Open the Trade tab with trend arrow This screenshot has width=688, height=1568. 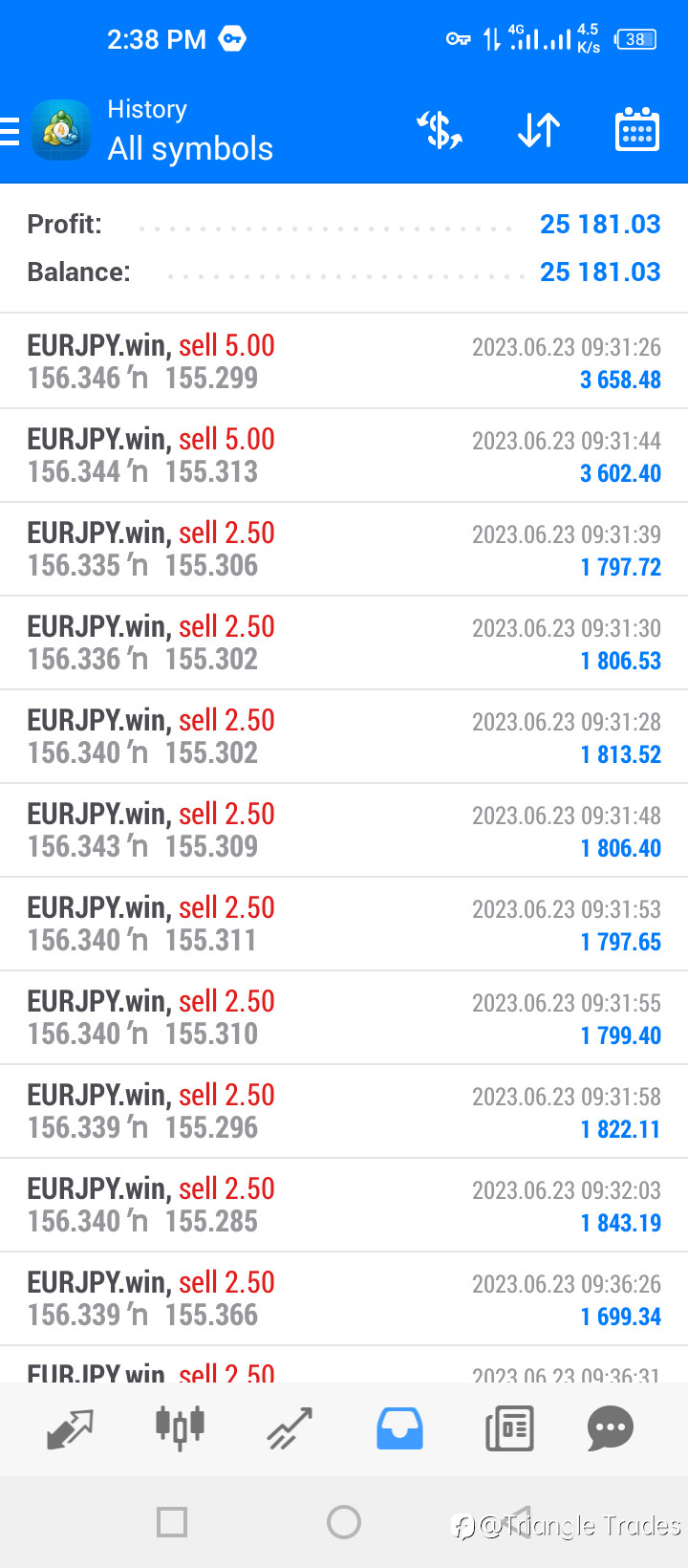coord(290,1428)
